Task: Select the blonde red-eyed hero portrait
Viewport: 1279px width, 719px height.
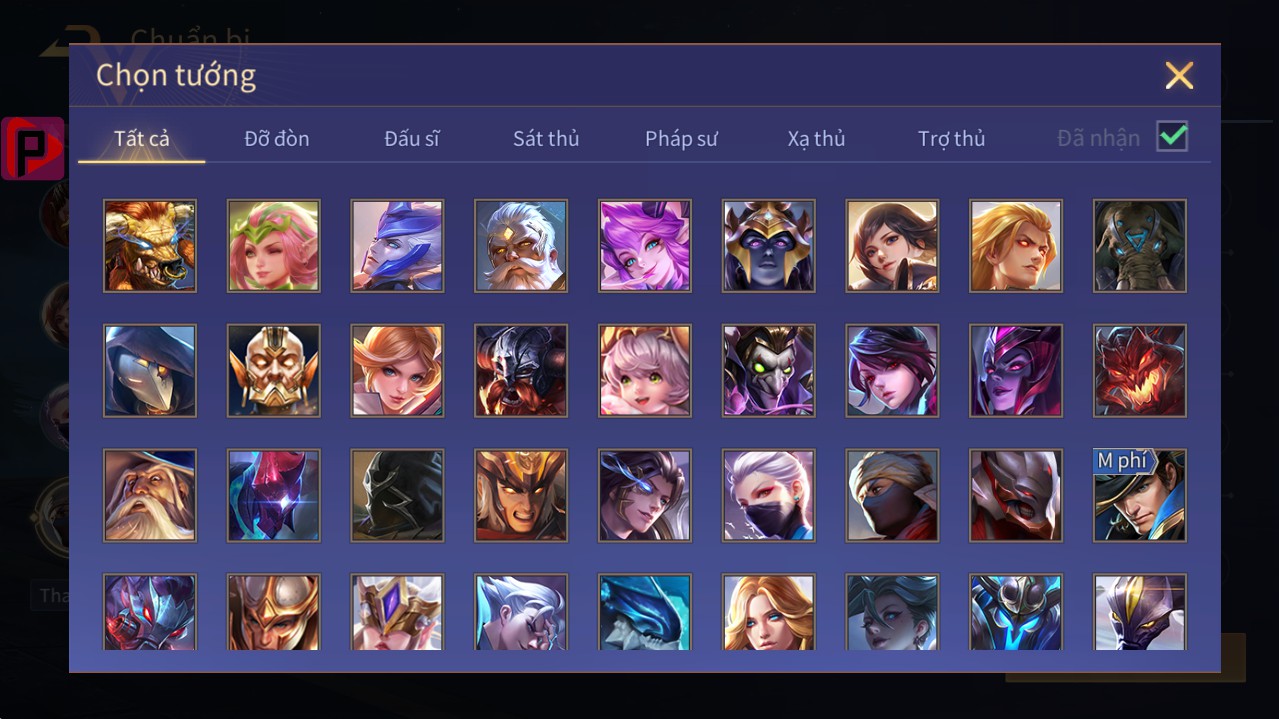Action: (1016, 246)
